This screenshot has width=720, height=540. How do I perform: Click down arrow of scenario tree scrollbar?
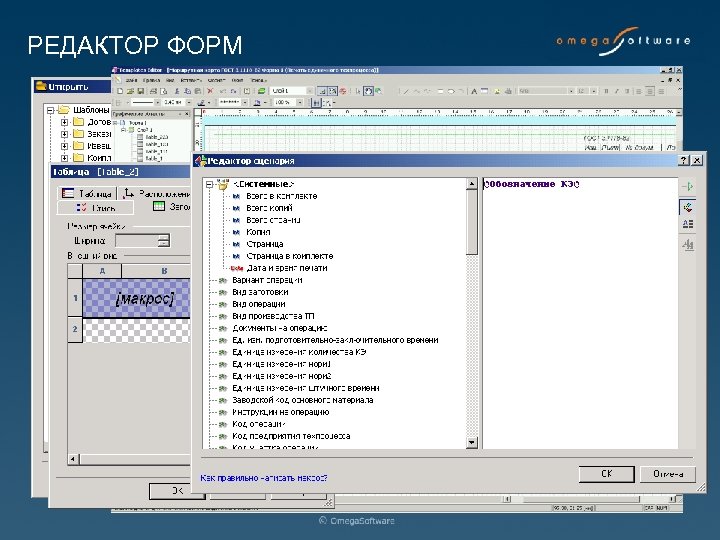click(472, 443)
